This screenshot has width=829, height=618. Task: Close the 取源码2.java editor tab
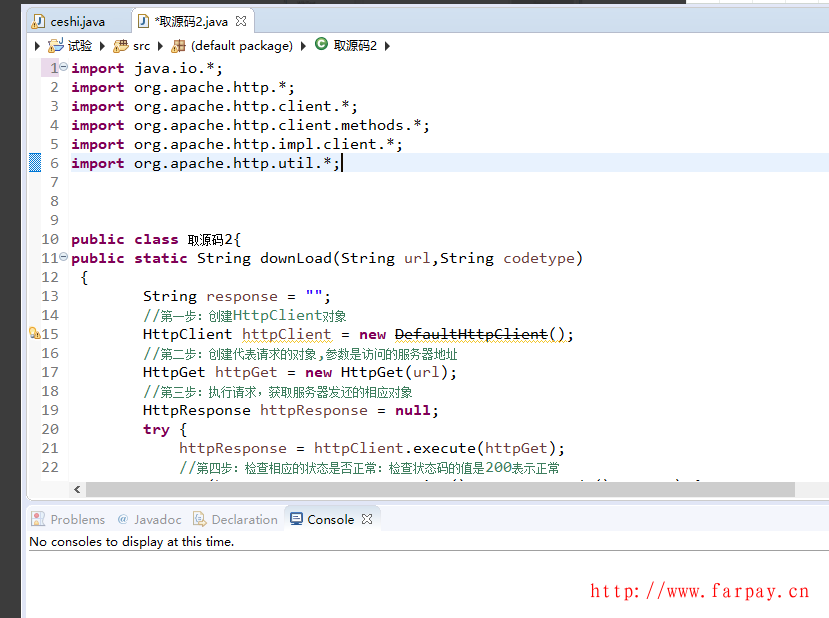[241, 21]
